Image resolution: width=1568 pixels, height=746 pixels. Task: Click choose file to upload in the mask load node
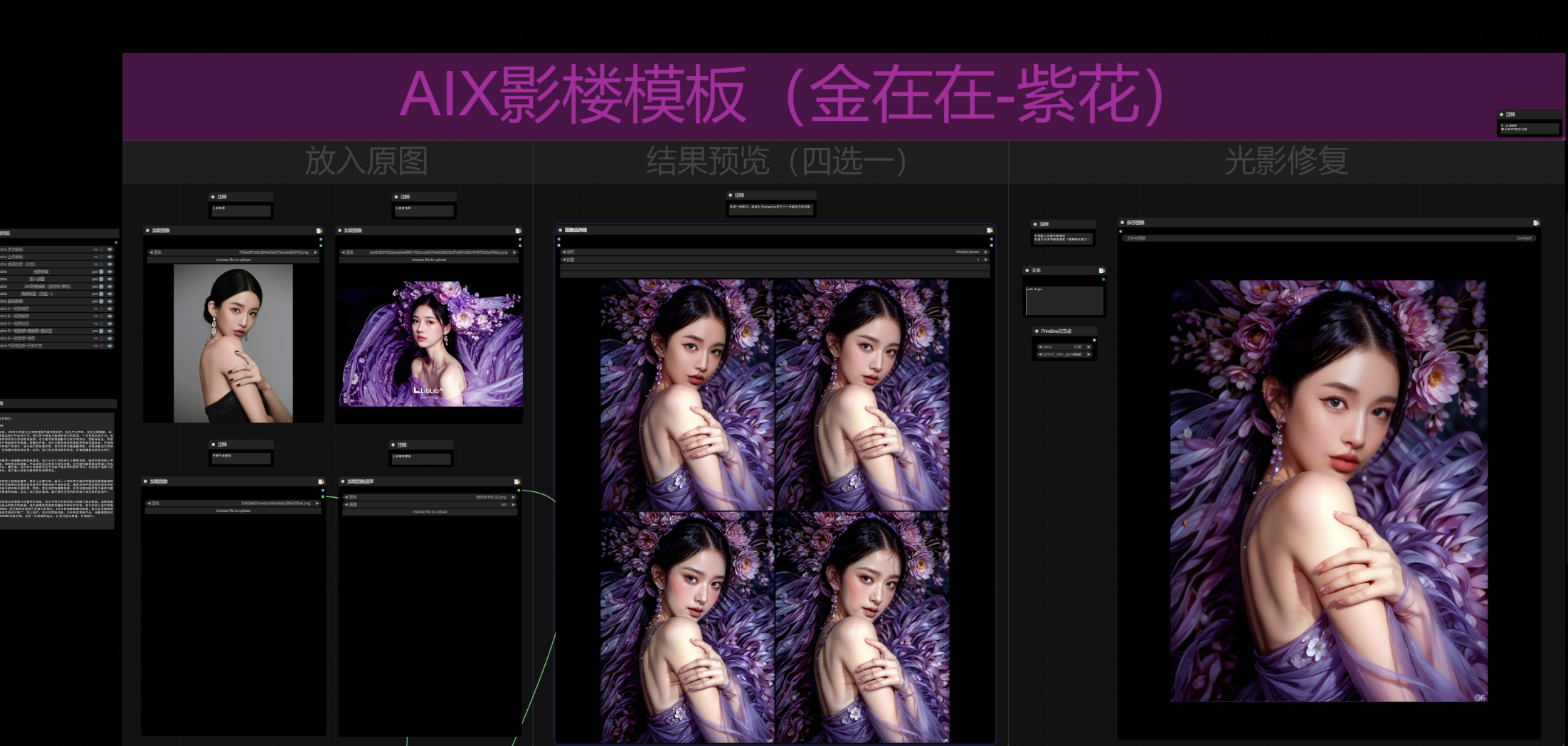[x=430, y=512]
